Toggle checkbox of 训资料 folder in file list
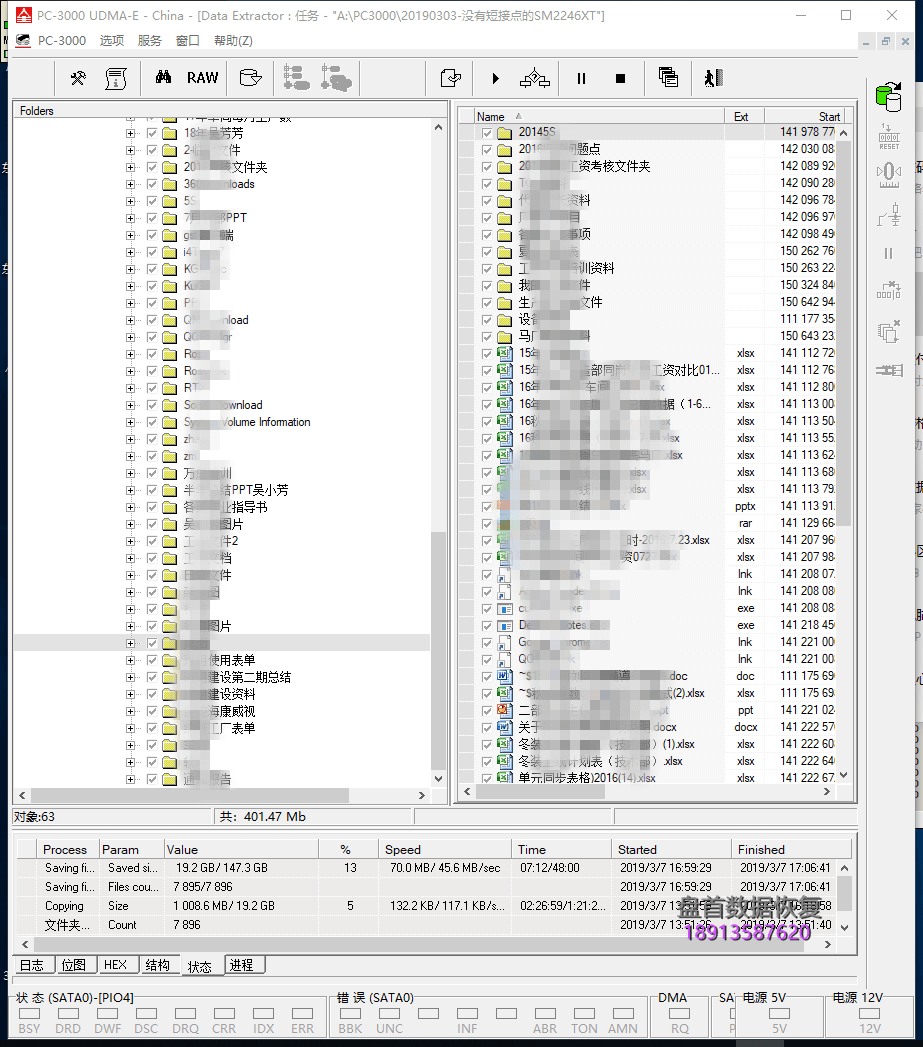The height and width of the screenshot is (1047, 923). pyautogui.click(x=487, y=269)
